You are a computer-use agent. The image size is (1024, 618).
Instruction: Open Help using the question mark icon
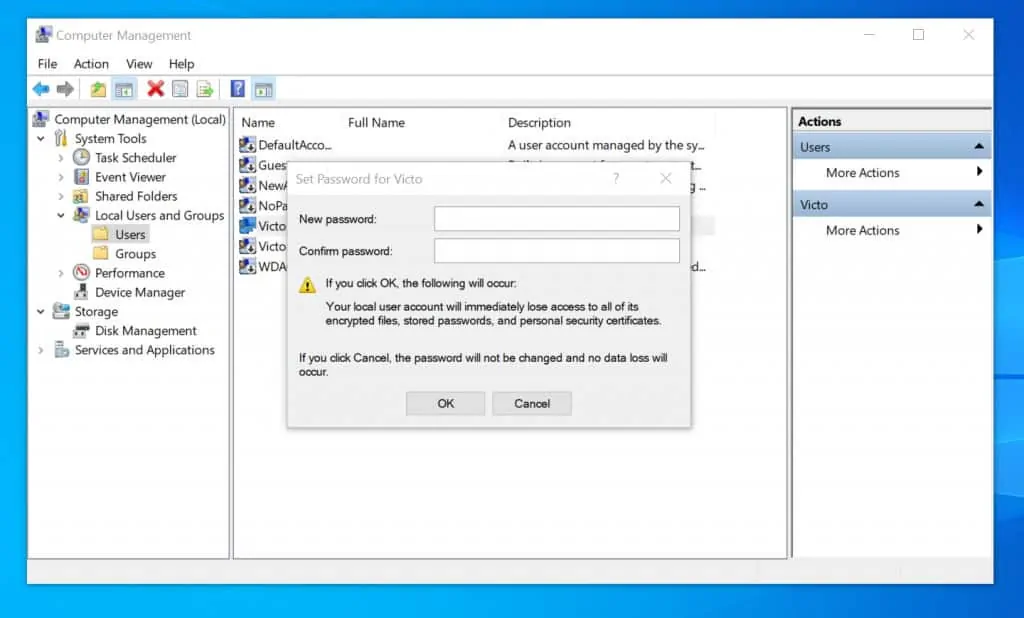click(237, 89)
